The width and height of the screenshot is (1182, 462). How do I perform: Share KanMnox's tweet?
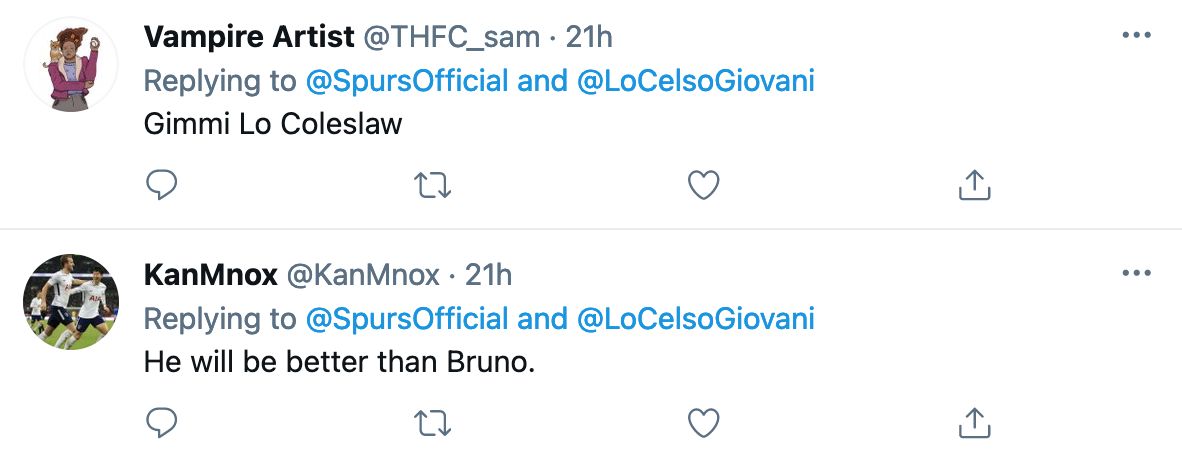(x=974, y=423)
